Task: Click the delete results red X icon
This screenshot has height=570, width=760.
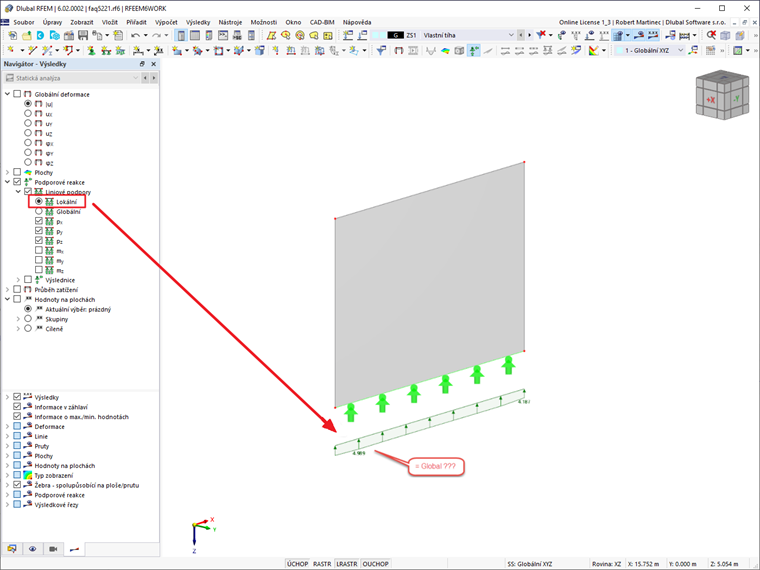Action: (711, 35)
